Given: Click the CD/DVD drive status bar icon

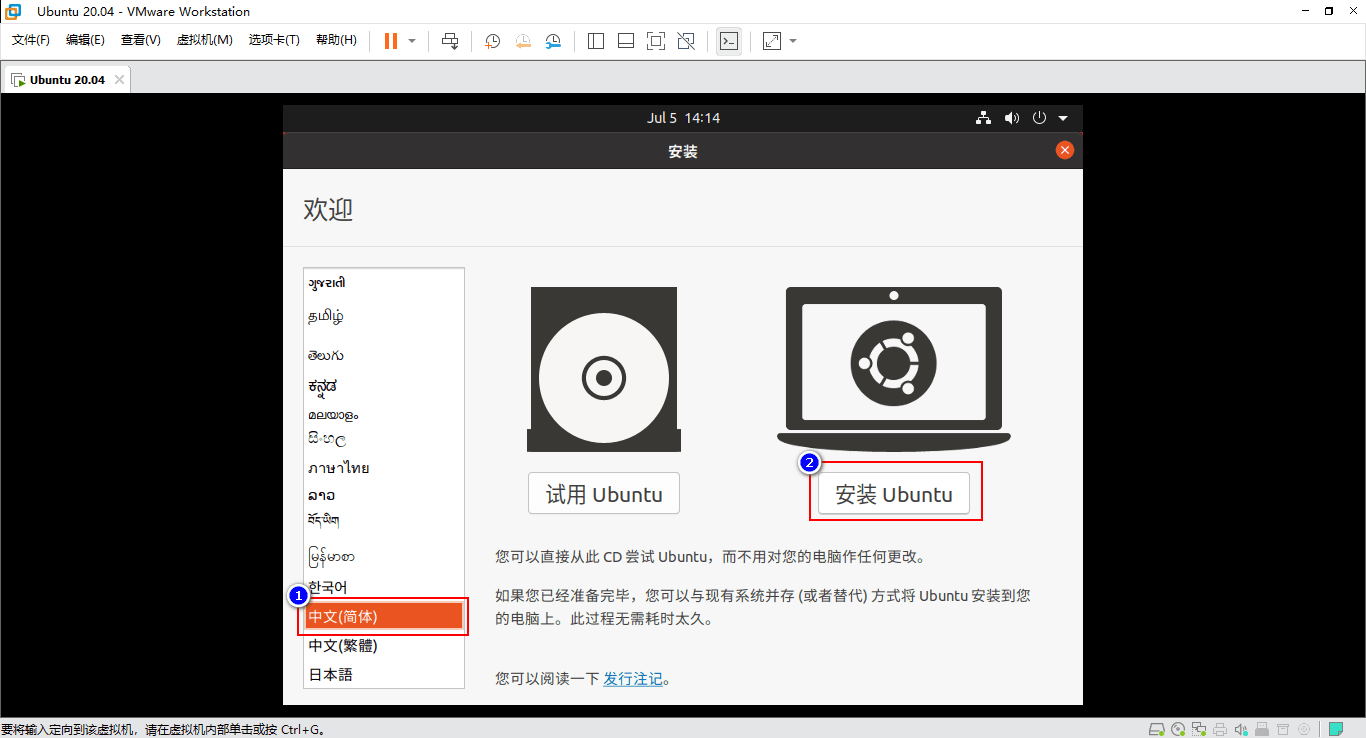Looking at the screenshot, I should click(x=1178, y=729).
